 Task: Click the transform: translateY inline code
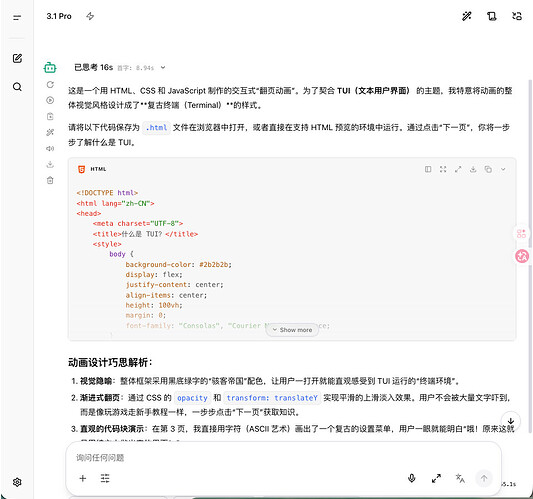tap(272, 398)
